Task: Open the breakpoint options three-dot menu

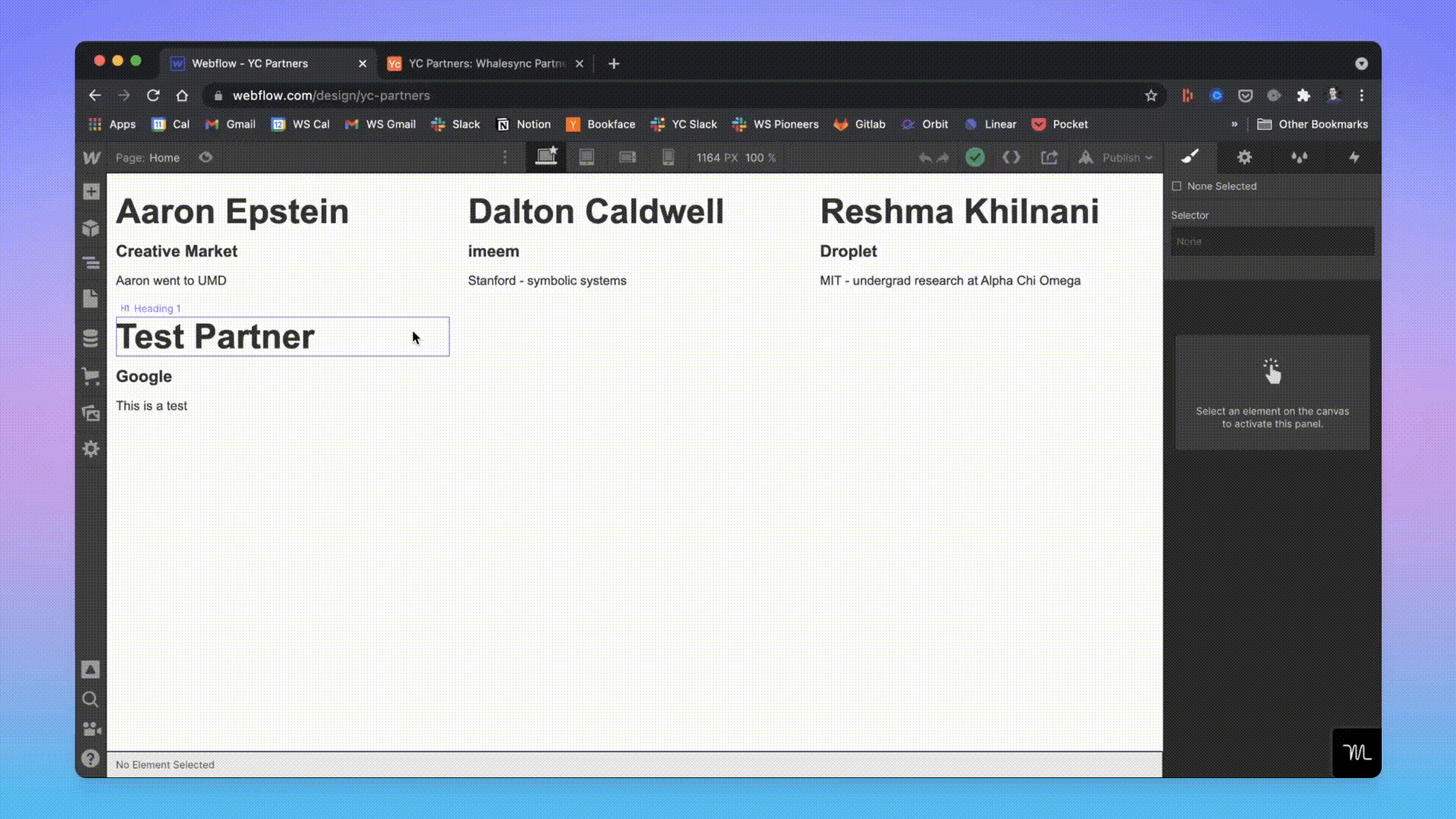Action: point(505,158)
